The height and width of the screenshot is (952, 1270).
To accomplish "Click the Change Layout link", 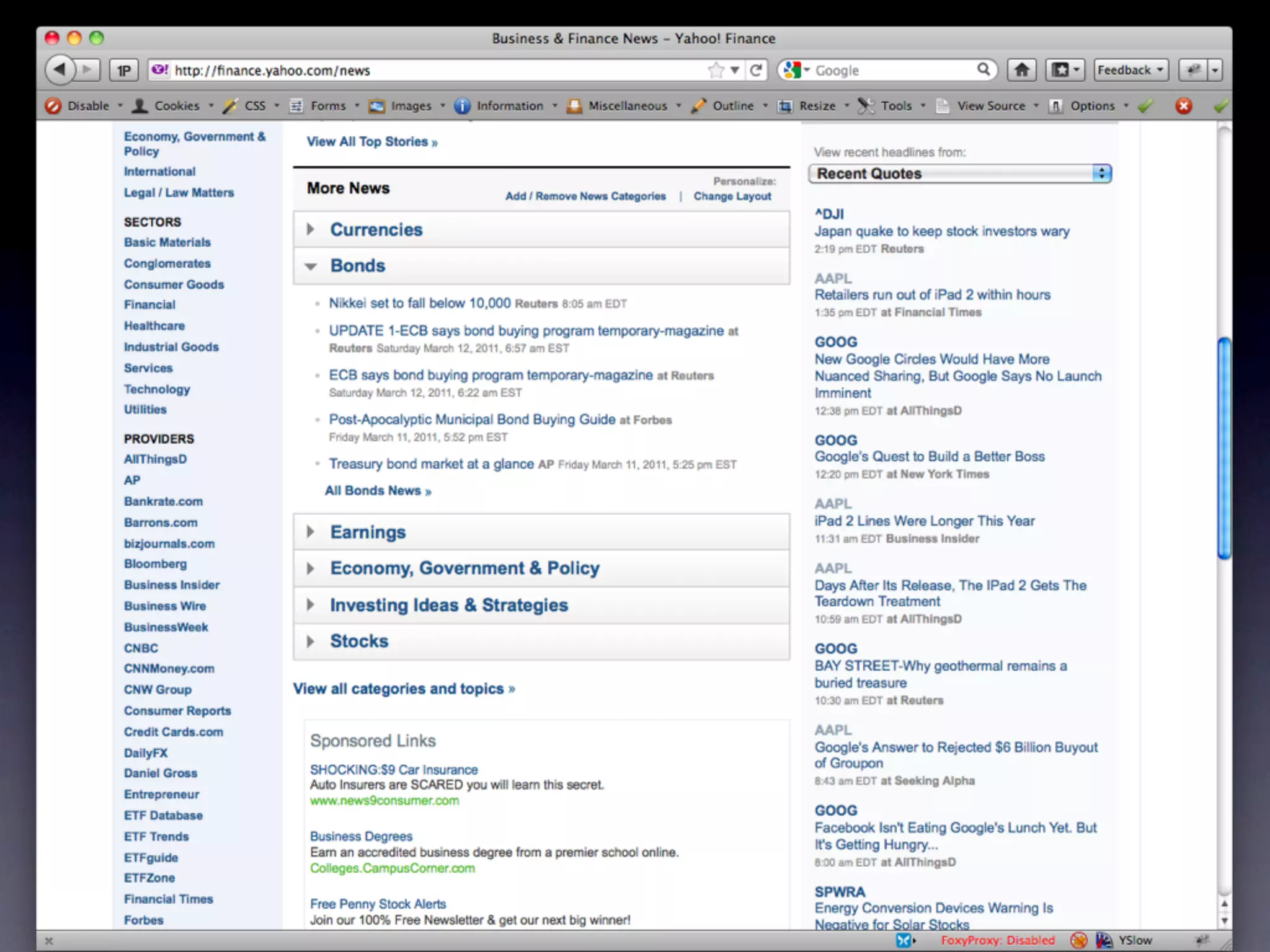I will (x=732, y=196).
